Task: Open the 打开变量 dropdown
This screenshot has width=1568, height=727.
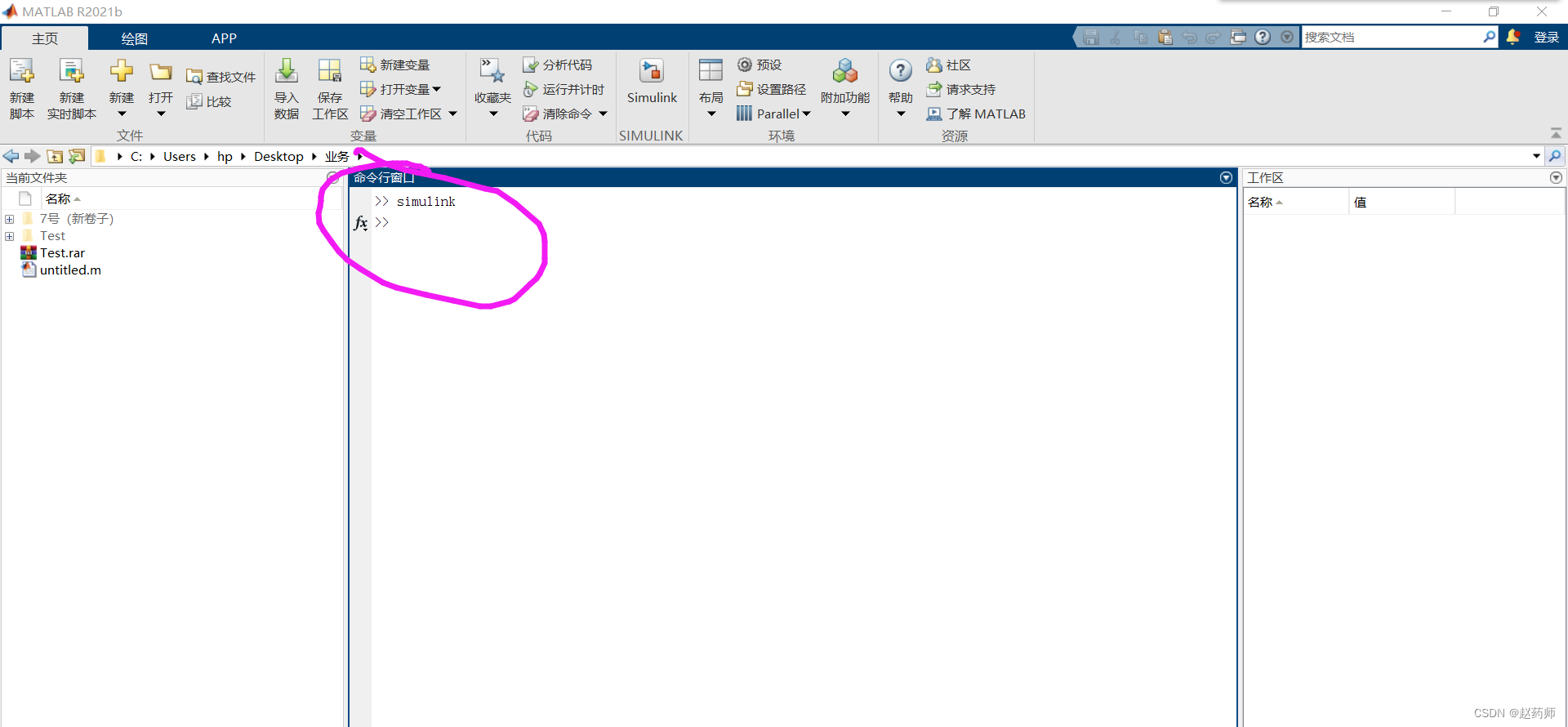Action: pyautogui.click(x=400, y=89)
